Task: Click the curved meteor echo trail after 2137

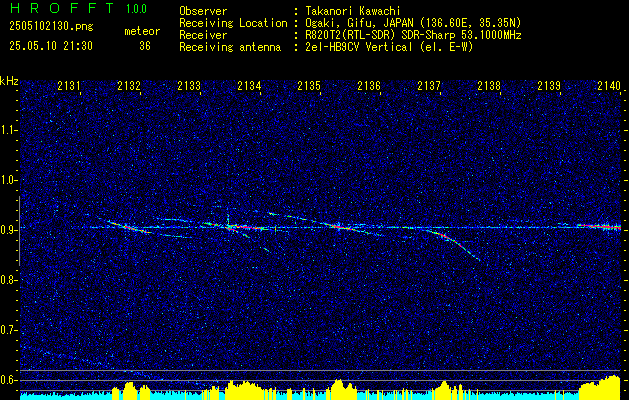Action: coord(455,242)
